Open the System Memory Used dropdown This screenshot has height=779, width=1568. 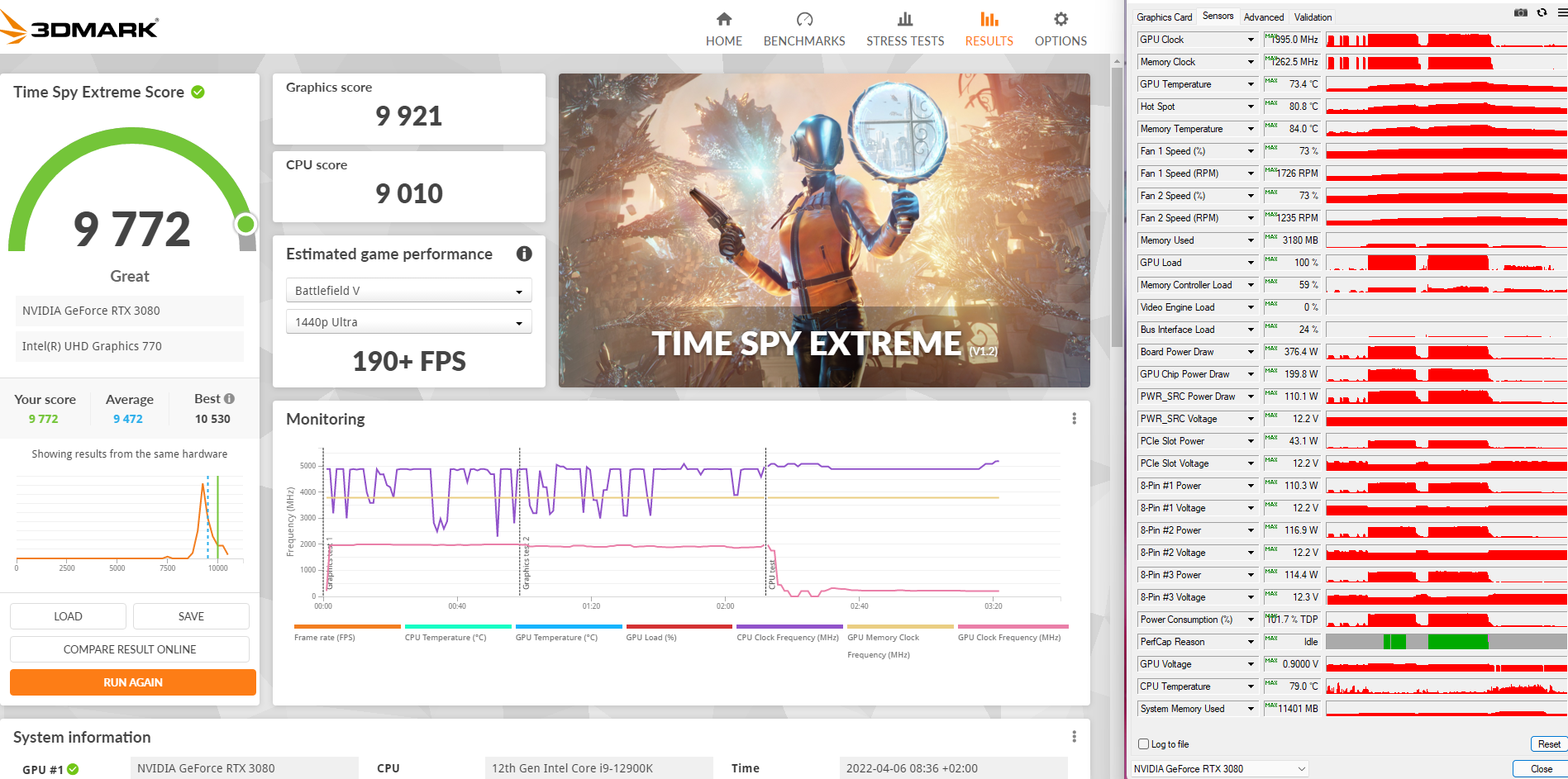pyautogui.click(x=1251, y=709)
